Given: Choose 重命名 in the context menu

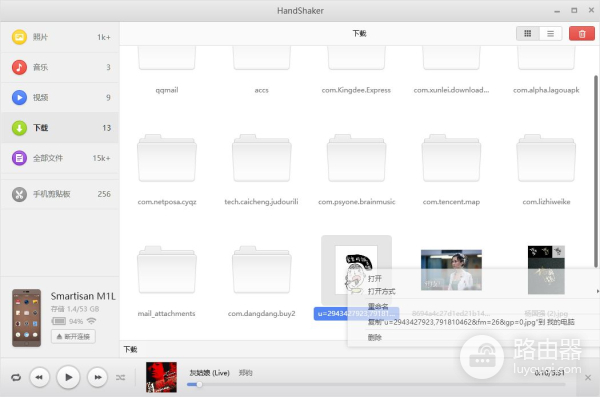Looking at the screenshot, I should [x=378, y=306].
